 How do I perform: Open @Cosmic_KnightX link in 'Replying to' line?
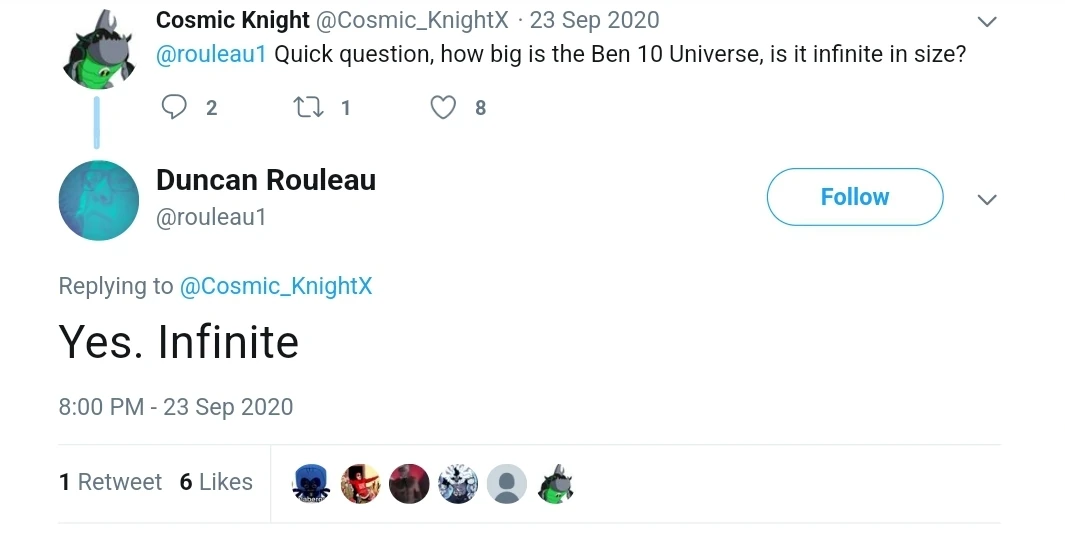pos(275,286)
